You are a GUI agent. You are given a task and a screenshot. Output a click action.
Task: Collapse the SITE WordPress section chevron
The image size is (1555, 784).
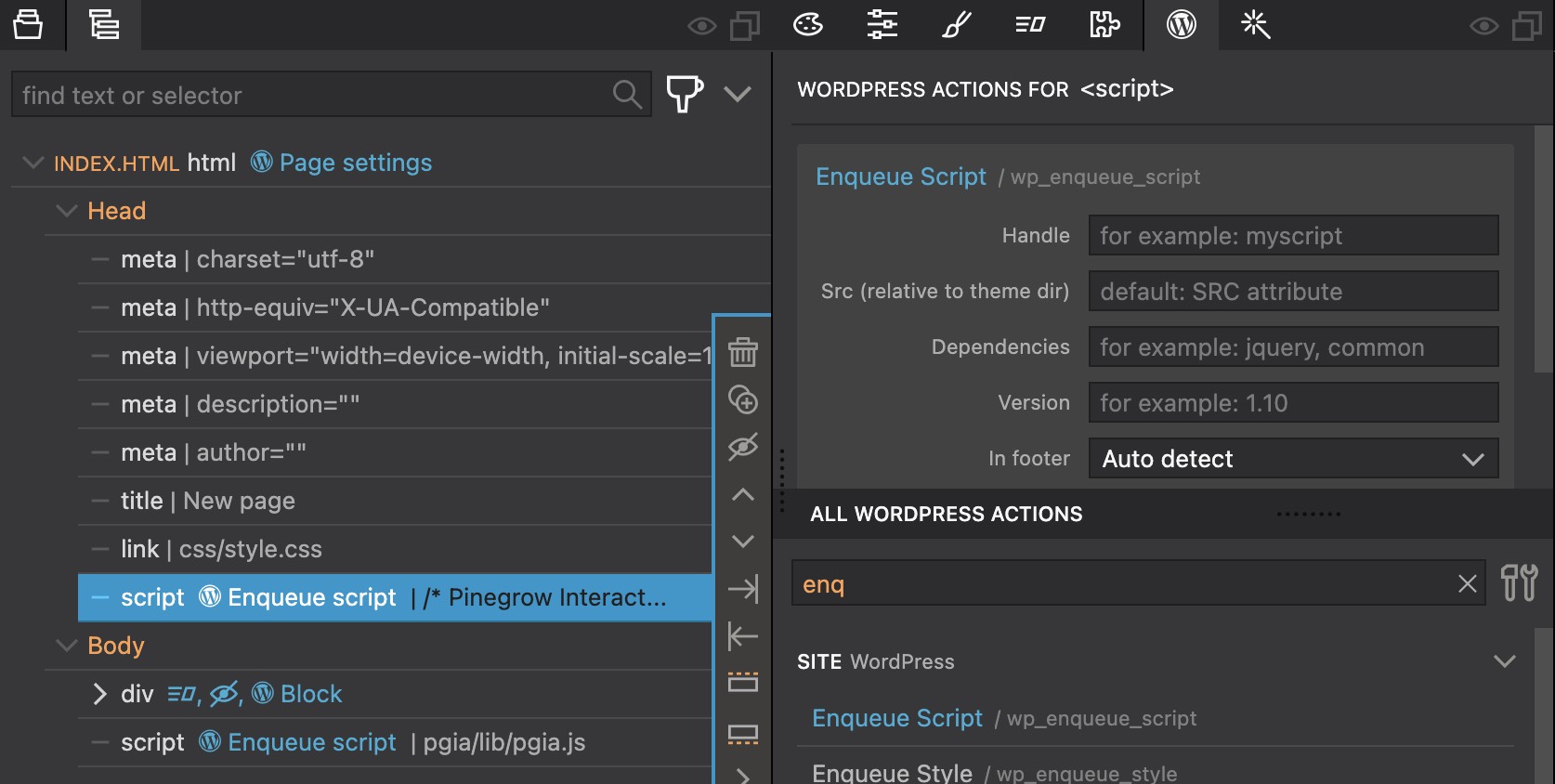(1504, 661)
